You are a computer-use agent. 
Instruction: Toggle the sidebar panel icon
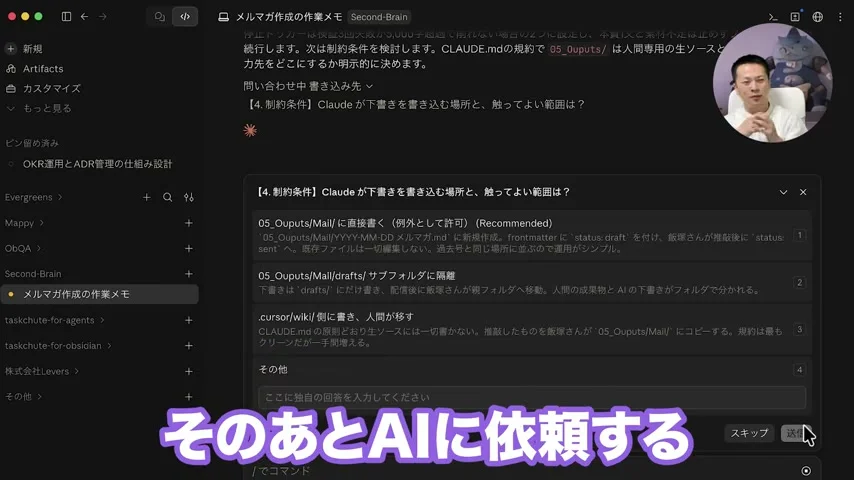click(x=66, y=17)
